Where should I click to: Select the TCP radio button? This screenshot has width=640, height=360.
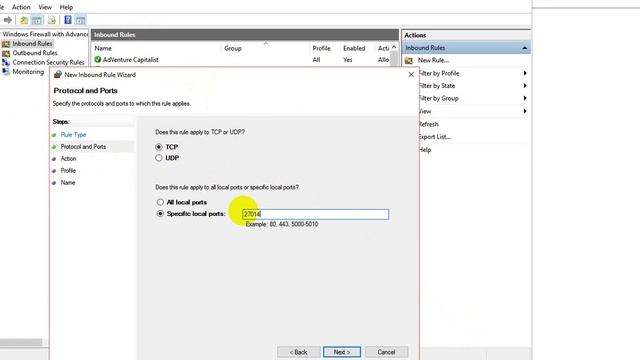[159, 147]
